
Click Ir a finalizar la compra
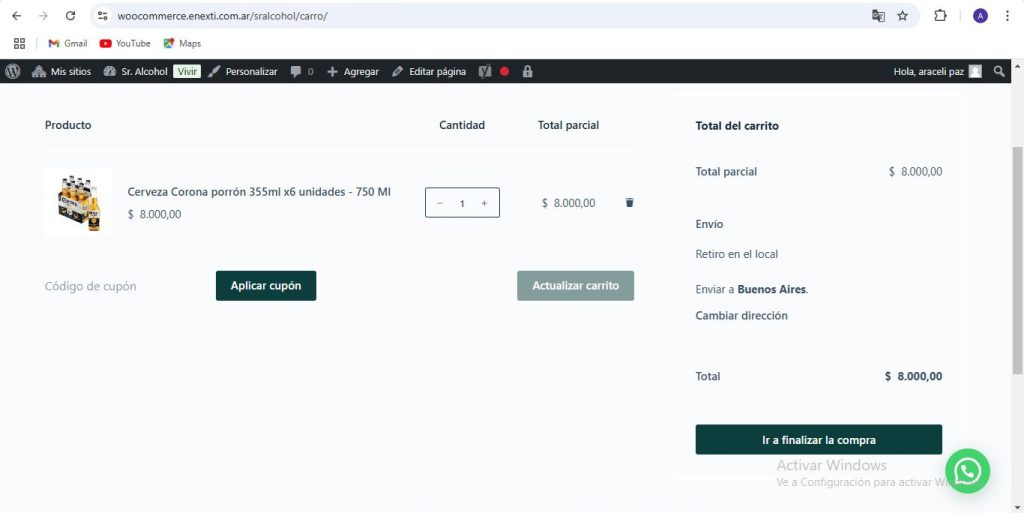(819, 440)
